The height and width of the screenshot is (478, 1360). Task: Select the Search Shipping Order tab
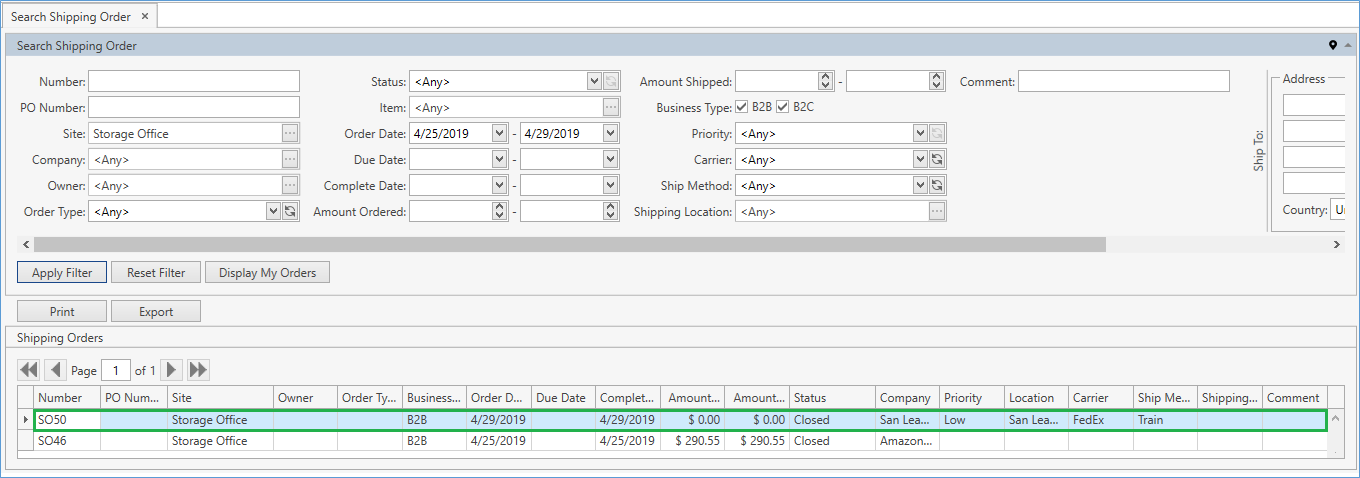pos(68,17)
